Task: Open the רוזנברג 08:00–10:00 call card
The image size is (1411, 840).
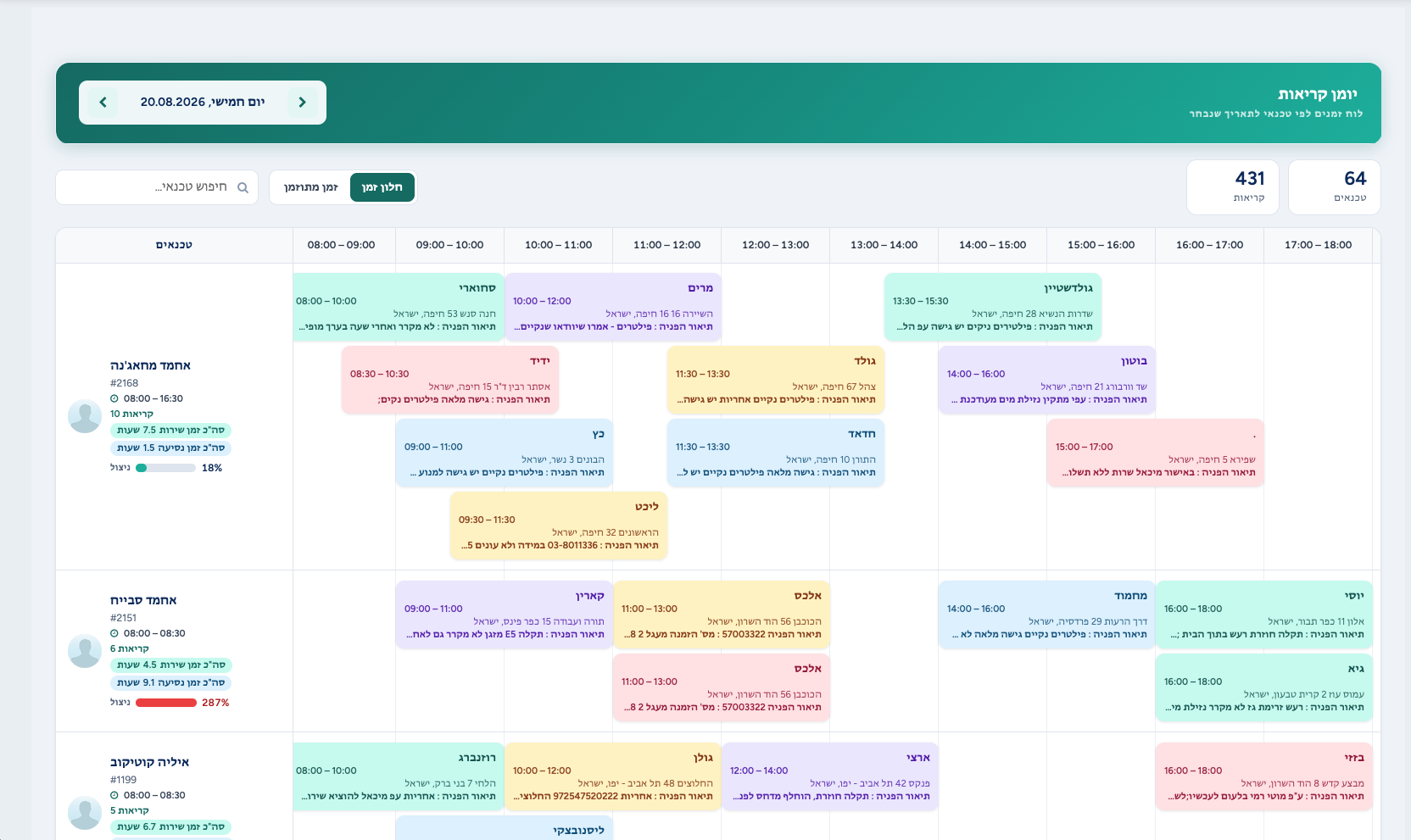Action: tap(399, 776)
